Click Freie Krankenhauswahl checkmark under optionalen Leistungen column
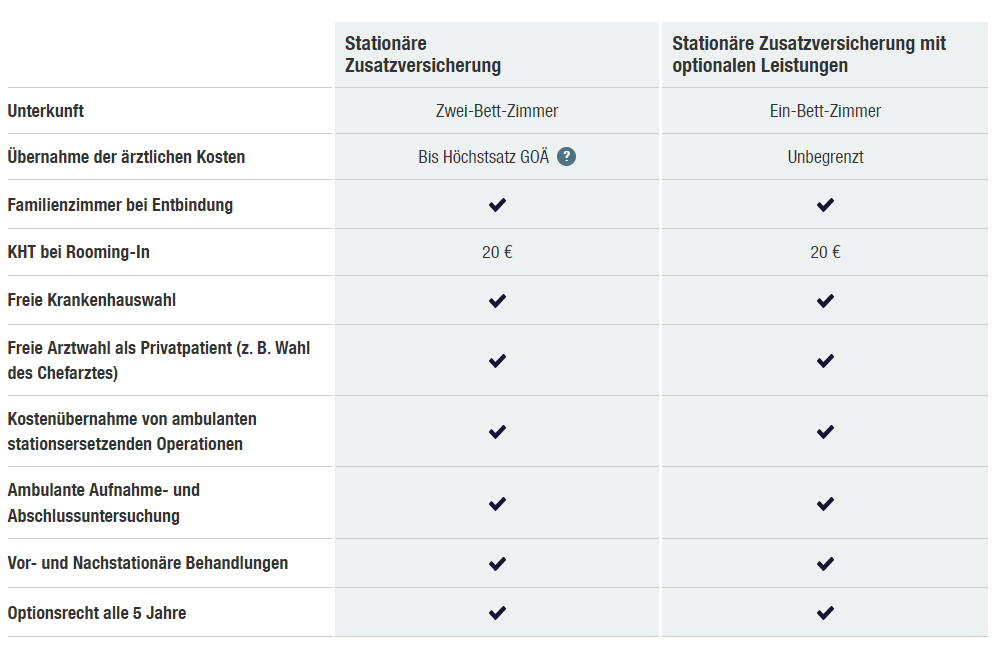The height and width of the screenshot is (647, 1003). click(825, 300)
